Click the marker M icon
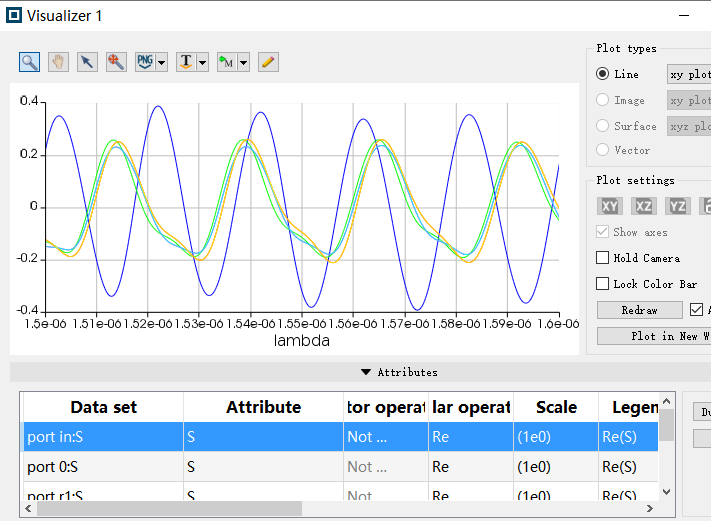This screenshot has height=521, width=711. (226, 62)
